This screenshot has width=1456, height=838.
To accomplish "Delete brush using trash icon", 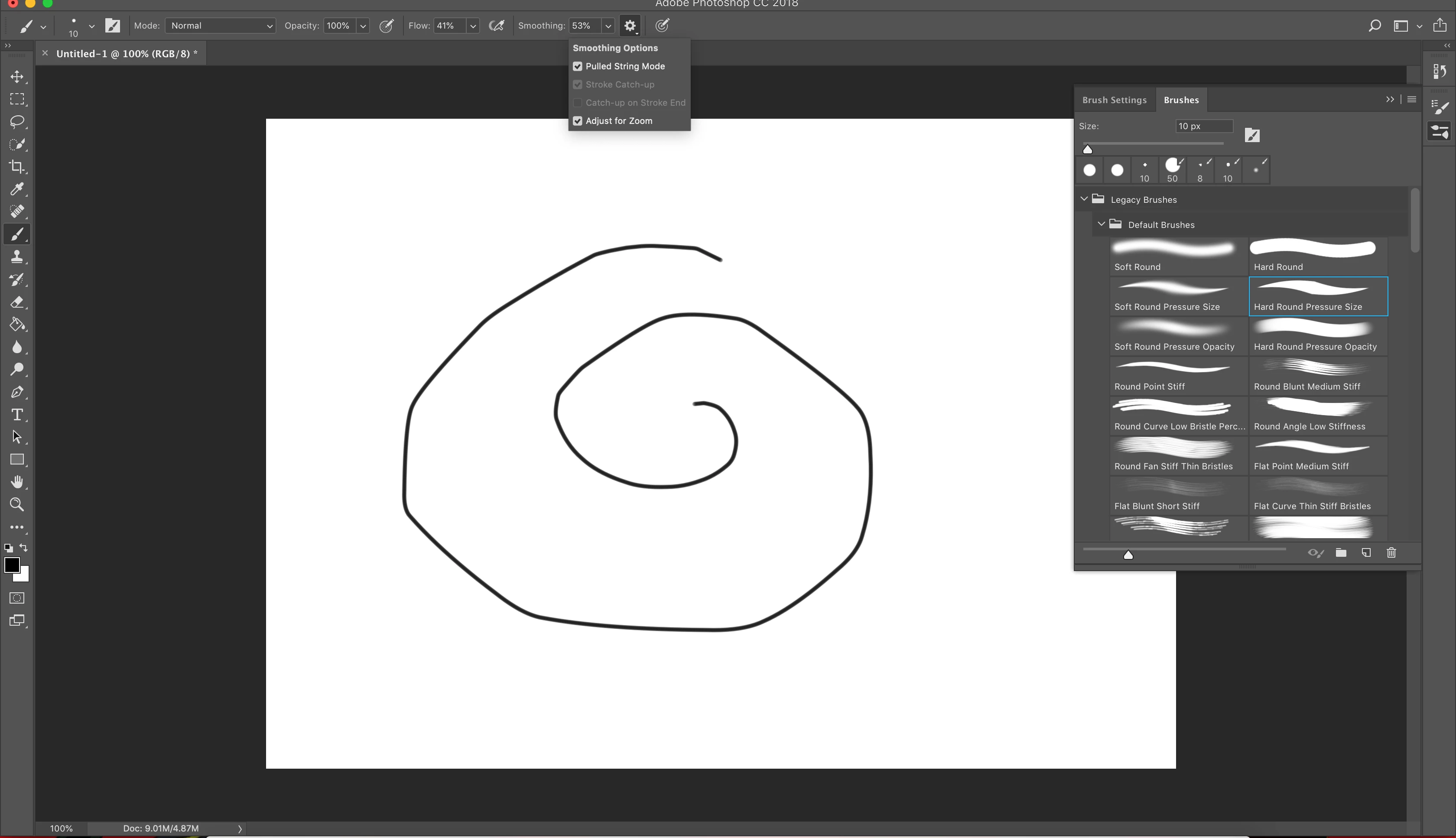I will (1391, 552).
